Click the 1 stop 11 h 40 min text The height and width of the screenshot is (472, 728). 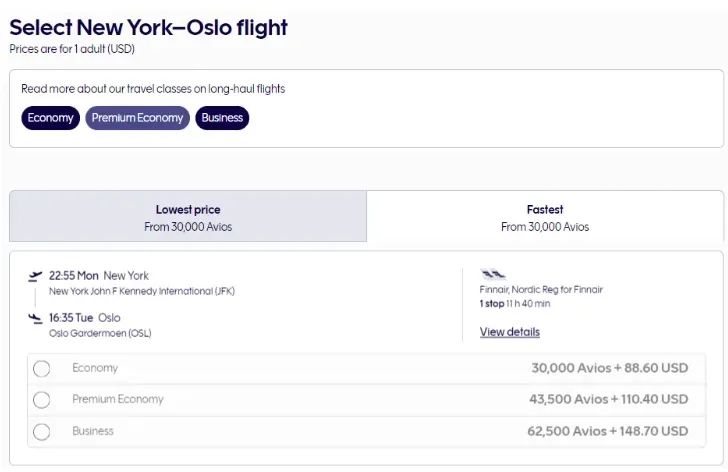tap(515, 303)
